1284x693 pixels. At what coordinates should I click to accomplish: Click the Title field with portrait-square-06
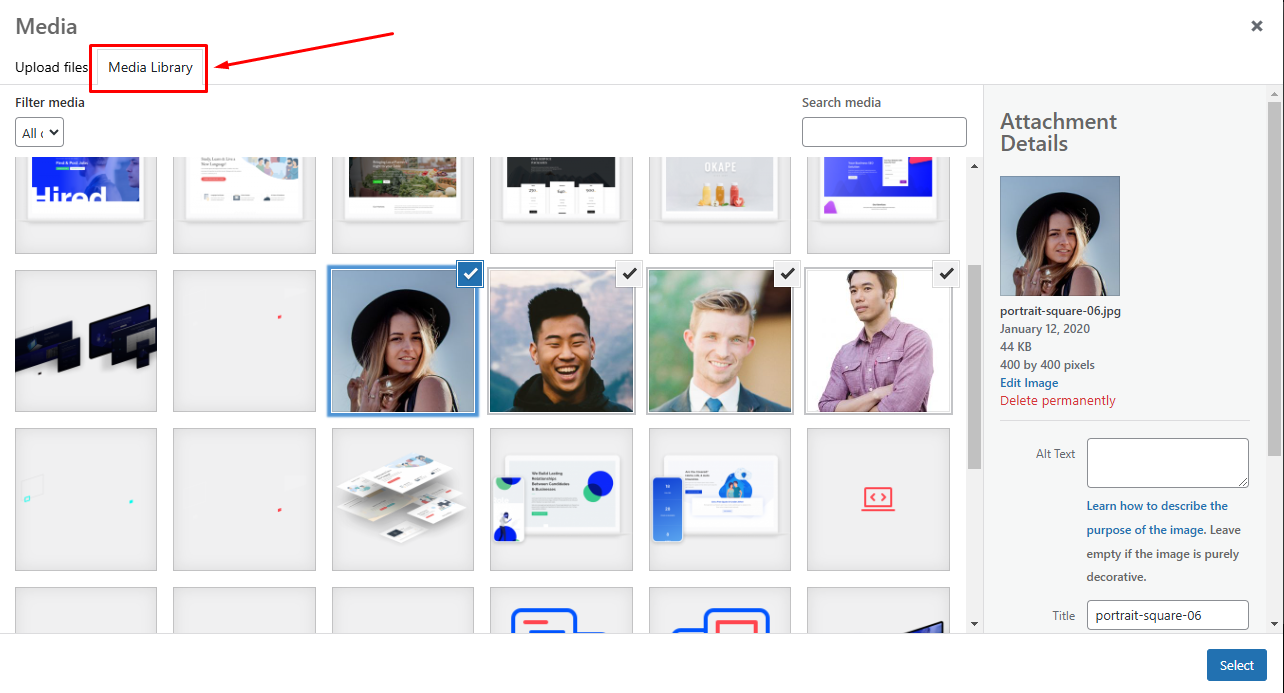(1168, 615)
